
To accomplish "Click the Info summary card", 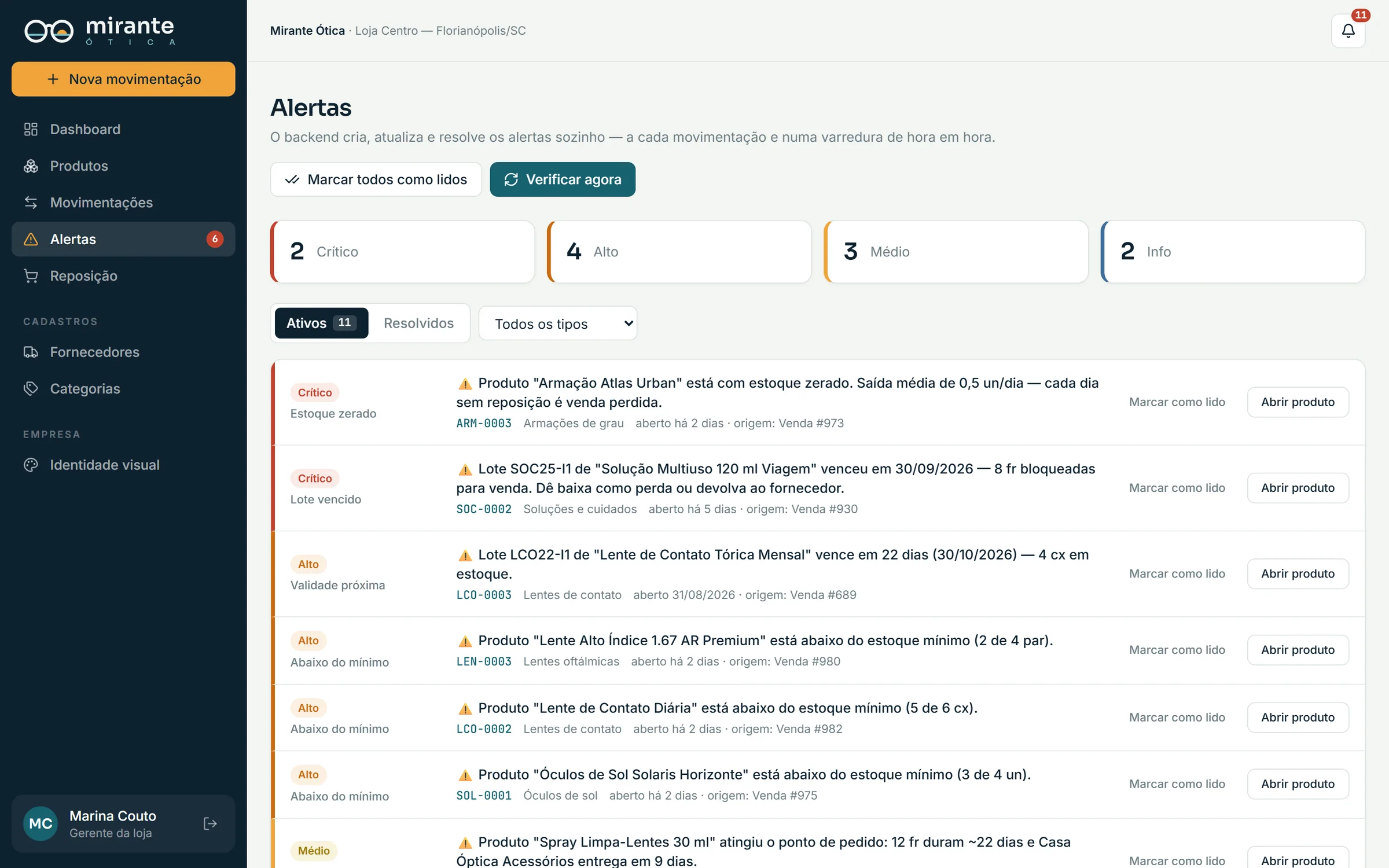I will pyautogui.click(x=1233, y=252).
